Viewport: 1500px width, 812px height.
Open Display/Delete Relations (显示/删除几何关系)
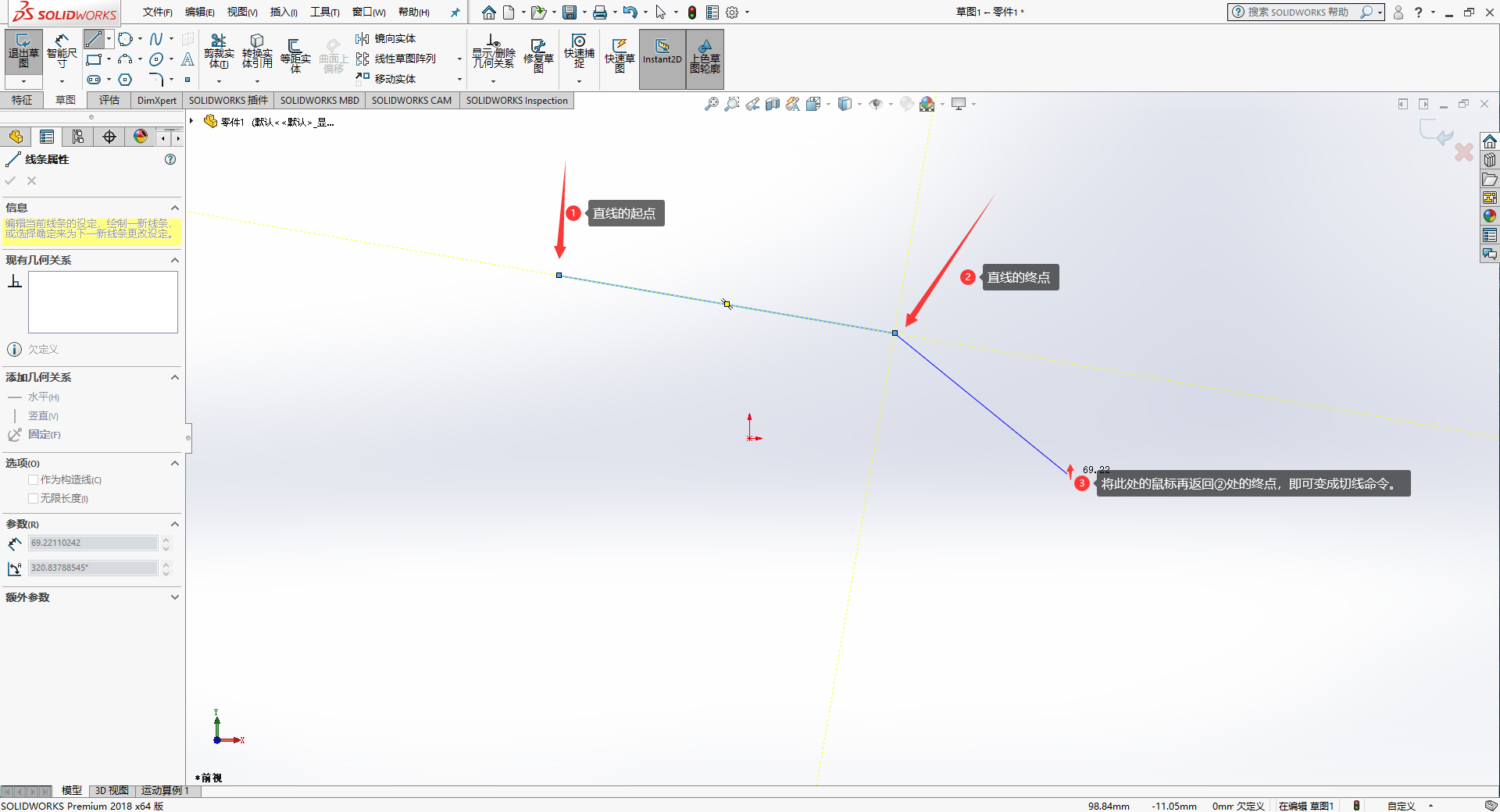point(493,52)
